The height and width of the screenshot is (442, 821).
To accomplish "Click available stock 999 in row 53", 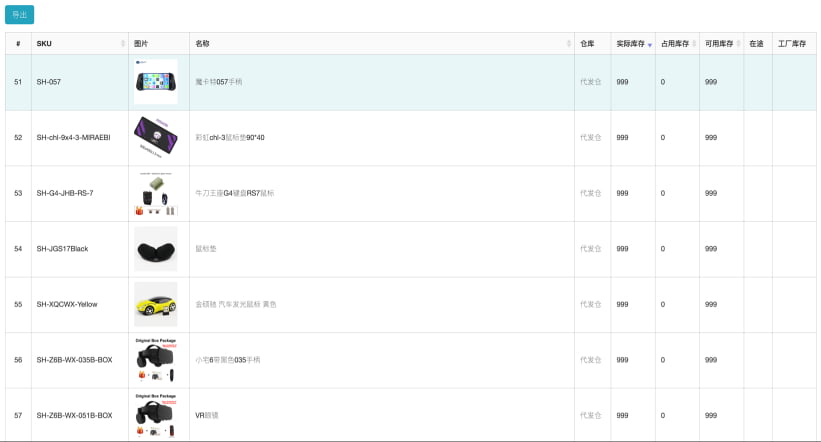I will point(711,193).
